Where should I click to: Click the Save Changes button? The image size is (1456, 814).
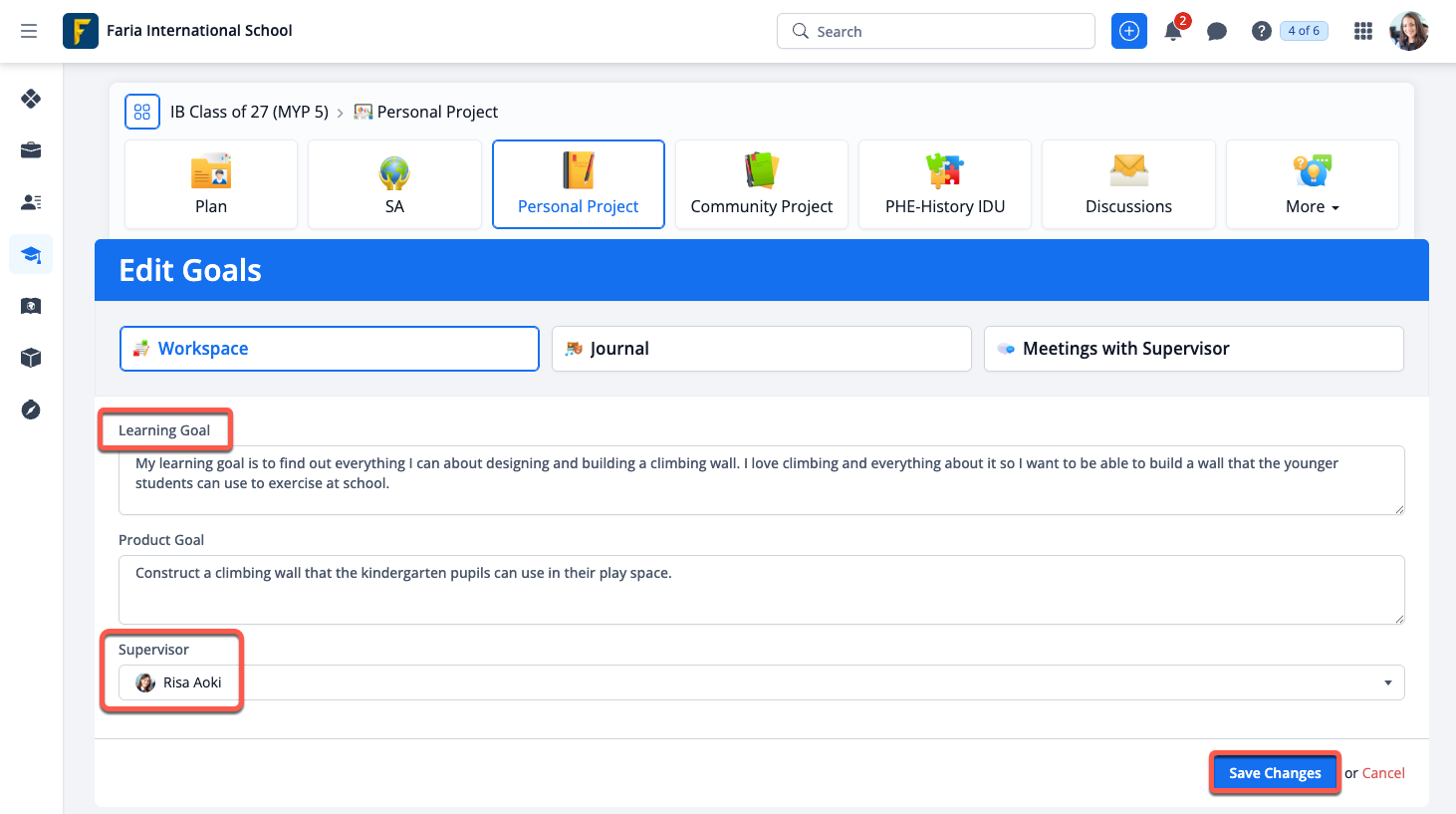[x=1274, y=773]
